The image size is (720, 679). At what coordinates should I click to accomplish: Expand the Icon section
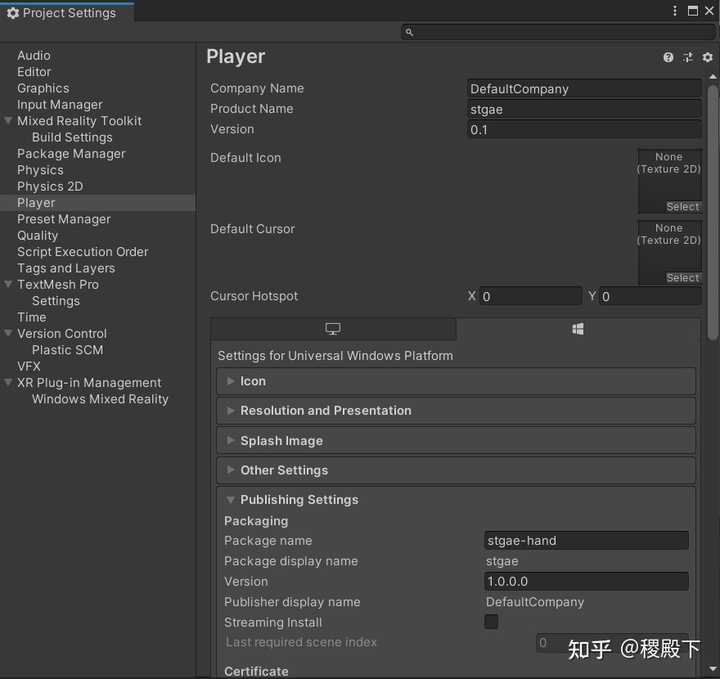pos(456,381)
